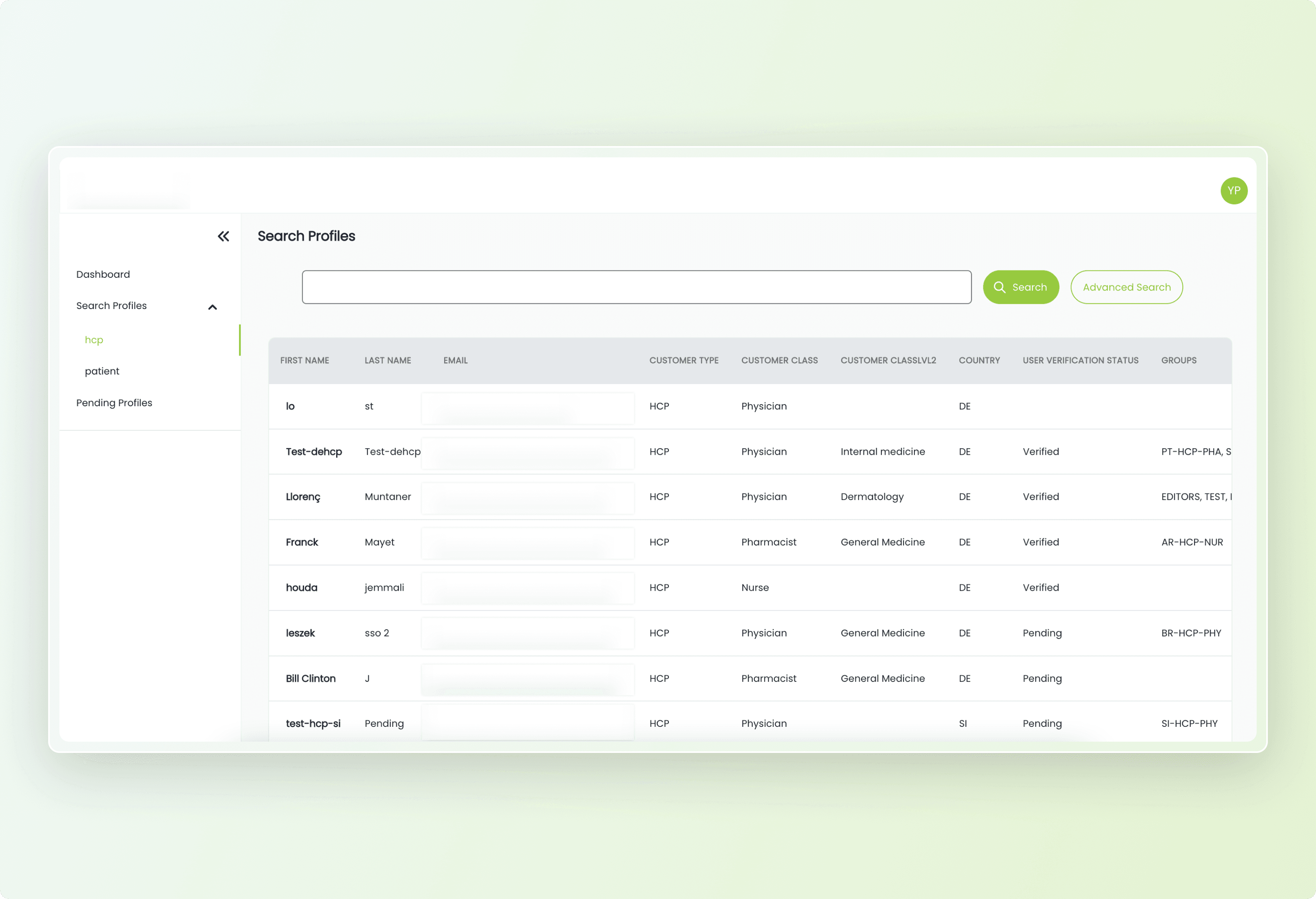
Task: Click the GROUPS column header
Action: (1179, 360)
